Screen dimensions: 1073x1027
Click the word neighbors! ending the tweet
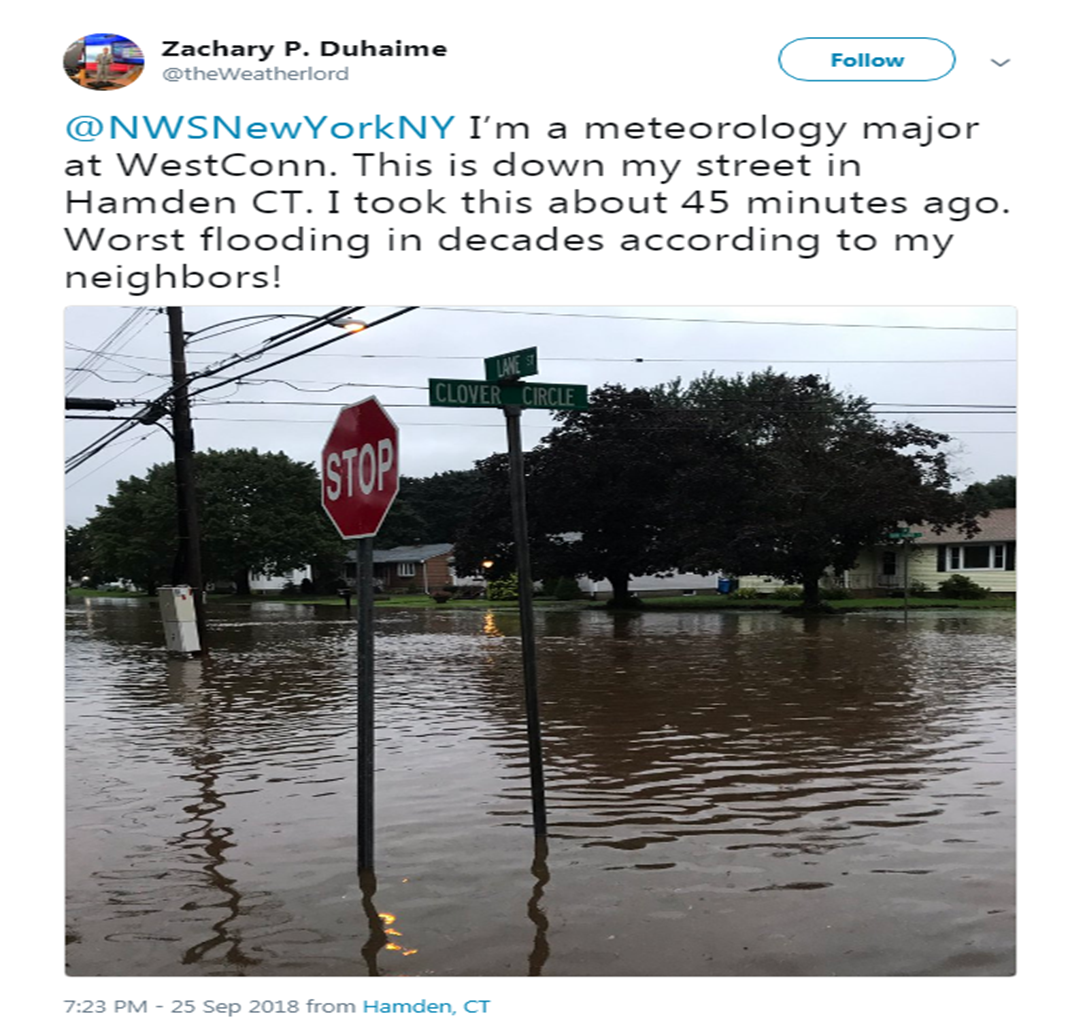[173, 277]
